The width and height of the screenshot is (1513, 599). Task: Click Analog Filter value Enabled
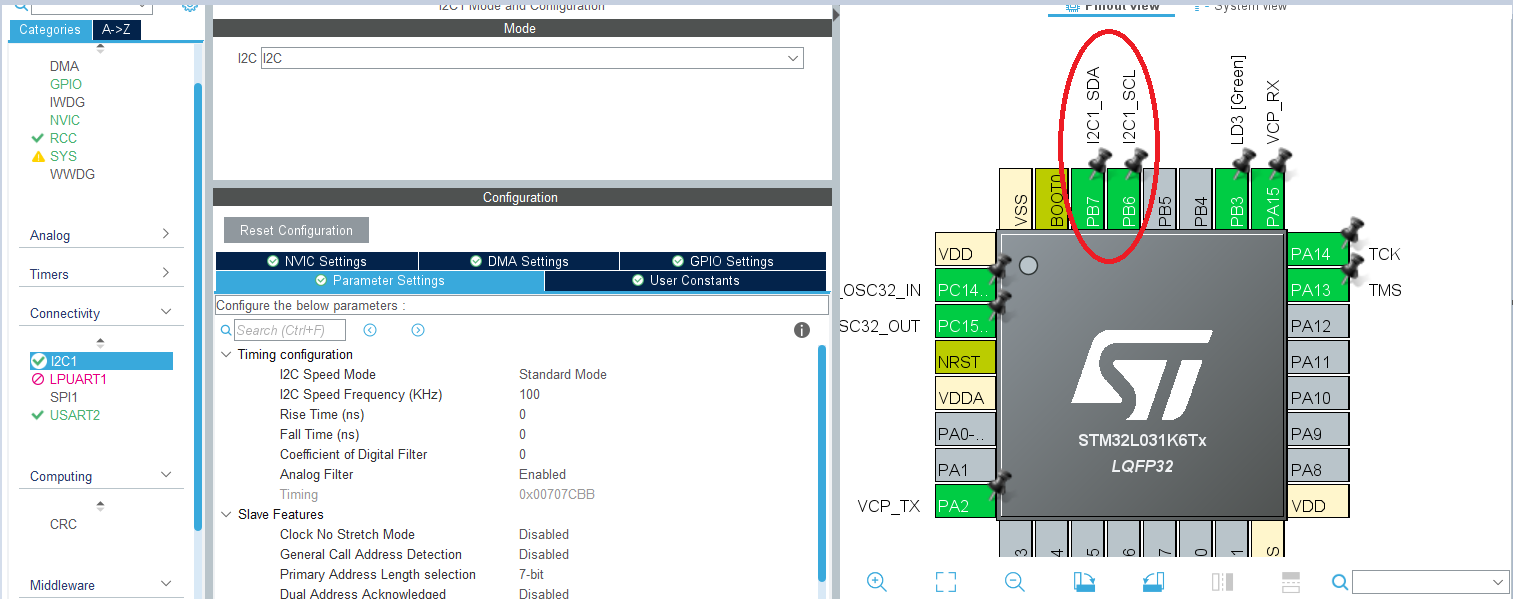[x=542, y=474]
